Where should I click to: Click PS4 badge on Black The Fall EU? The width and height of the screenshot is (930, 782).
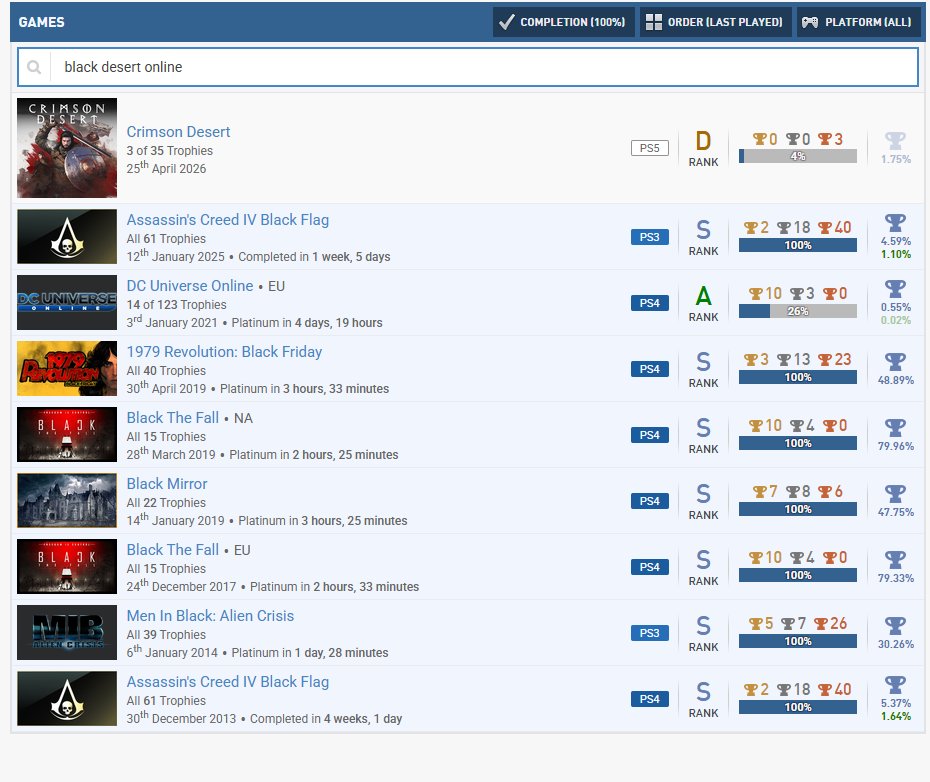pos(649,567)
